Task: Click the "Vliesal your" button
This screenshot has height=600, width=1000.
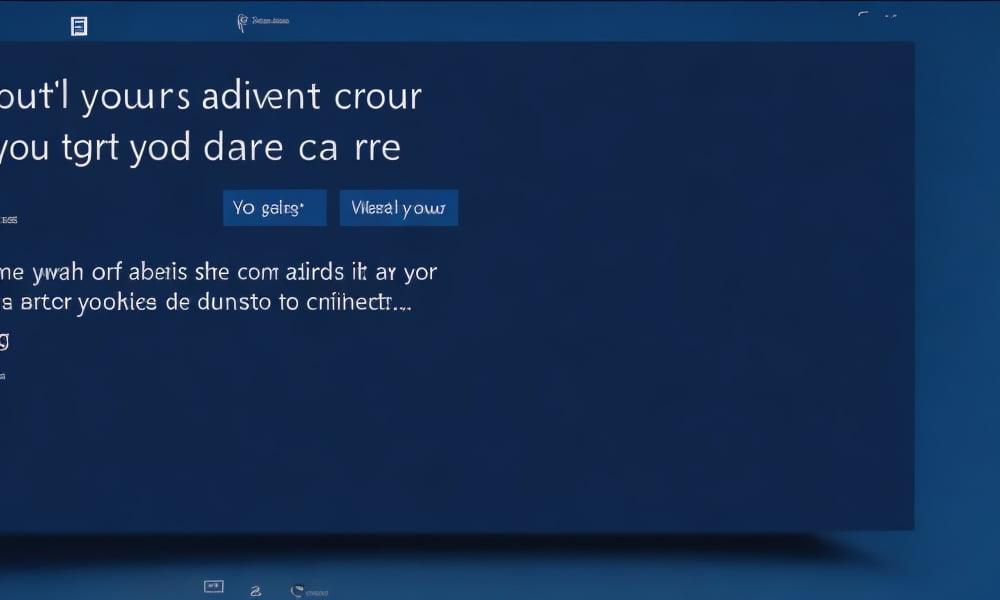Action: (x=399, y=208)
